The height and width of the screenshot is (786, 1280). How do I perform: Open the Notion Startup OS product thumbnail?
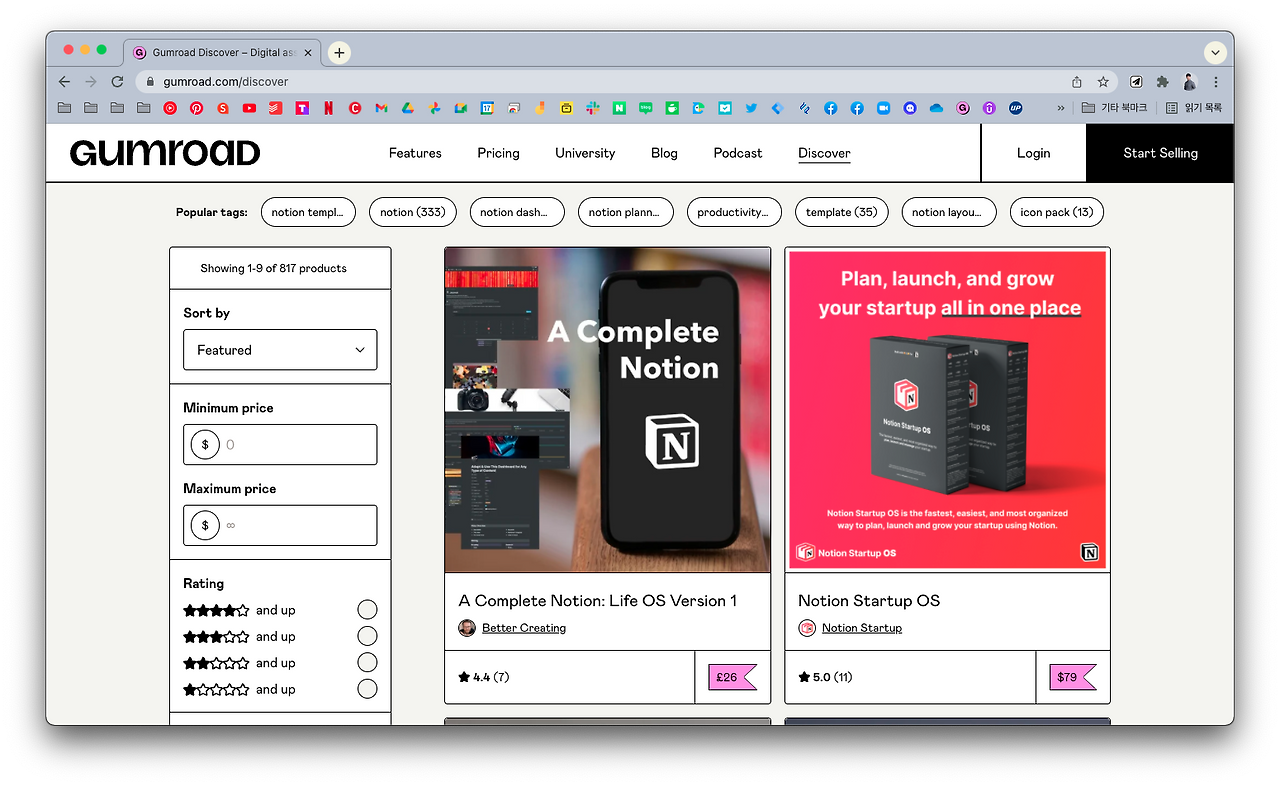(x=947, y=410)
